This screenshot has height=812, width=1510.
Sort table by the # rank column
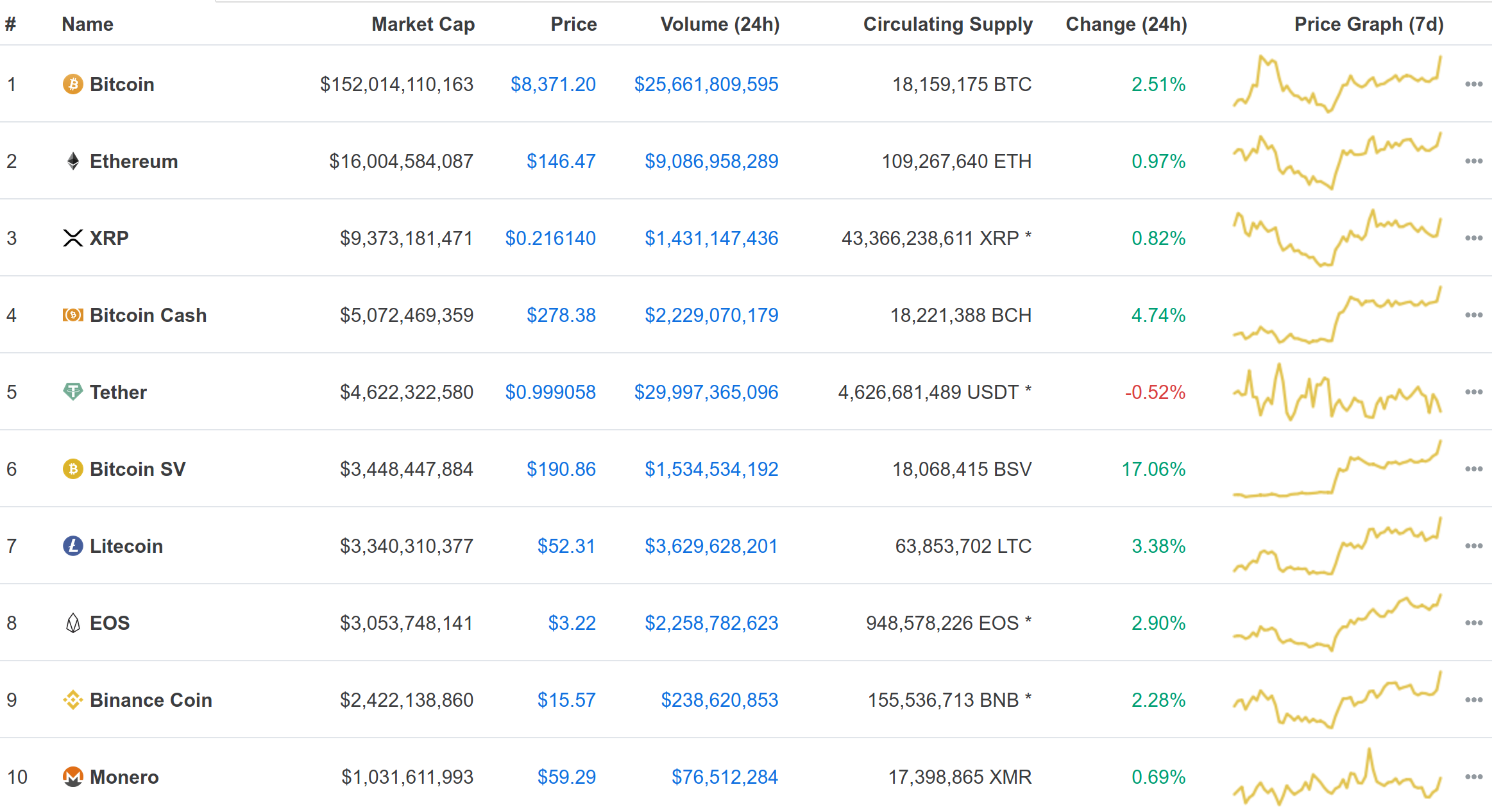11,24
